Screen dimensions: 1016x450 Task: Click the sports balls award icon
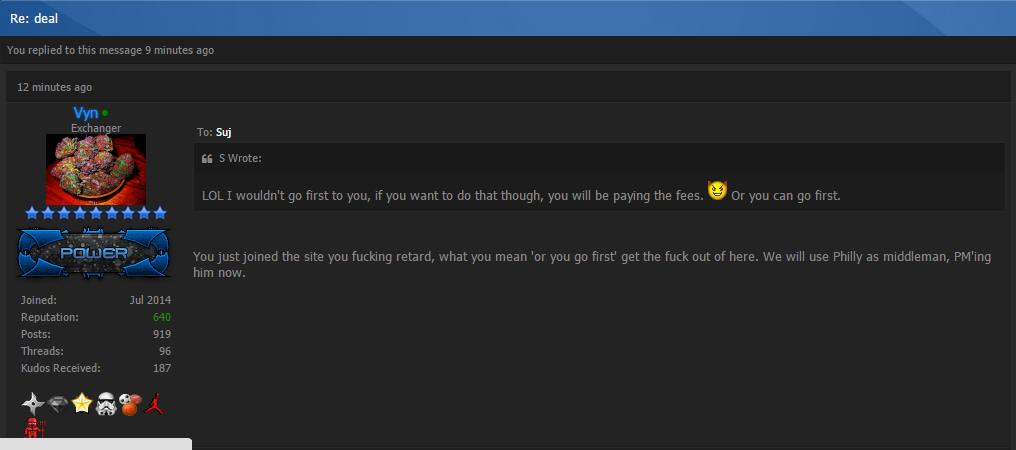[x=130, y=405]
